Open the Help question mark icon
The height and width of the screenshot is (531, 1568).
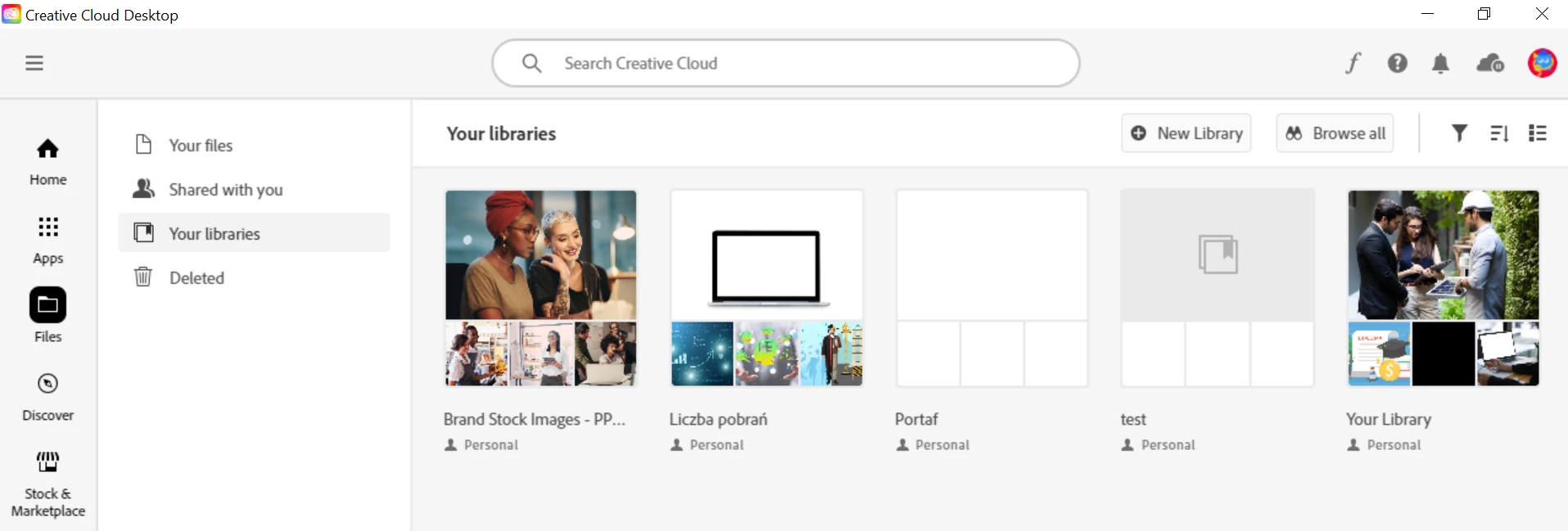[1398, 63]
